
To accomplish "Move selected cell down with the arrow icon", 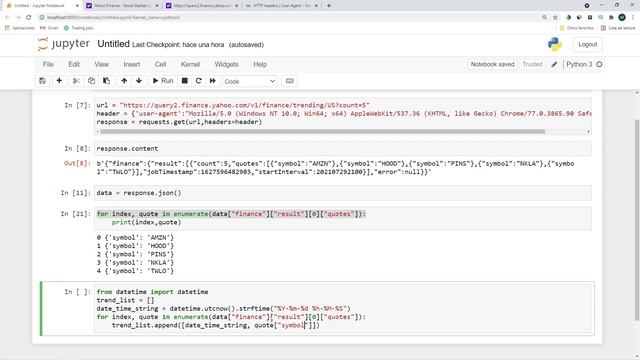I will tap(139, 81).
